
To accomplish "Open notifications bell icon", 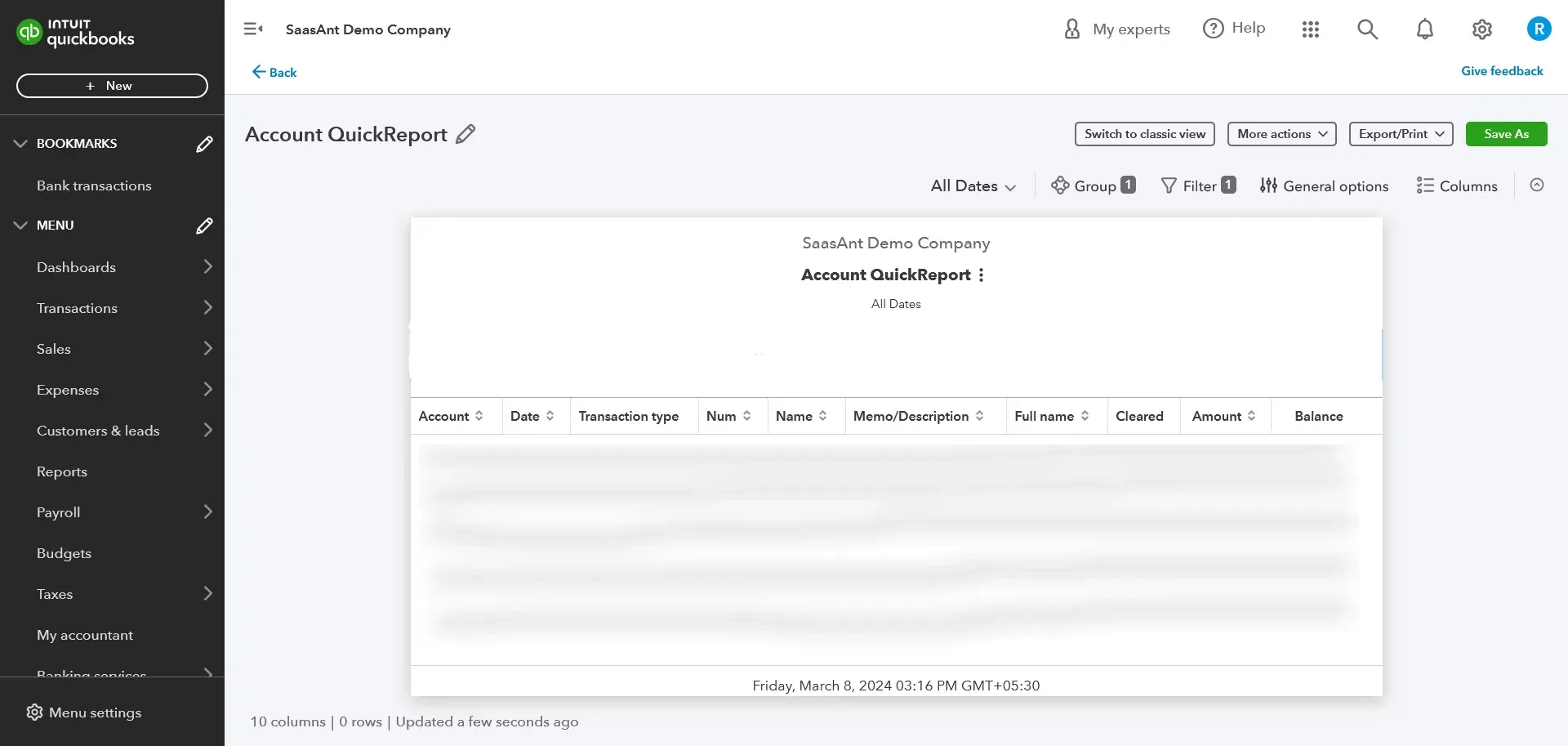I will [1425, 29].
